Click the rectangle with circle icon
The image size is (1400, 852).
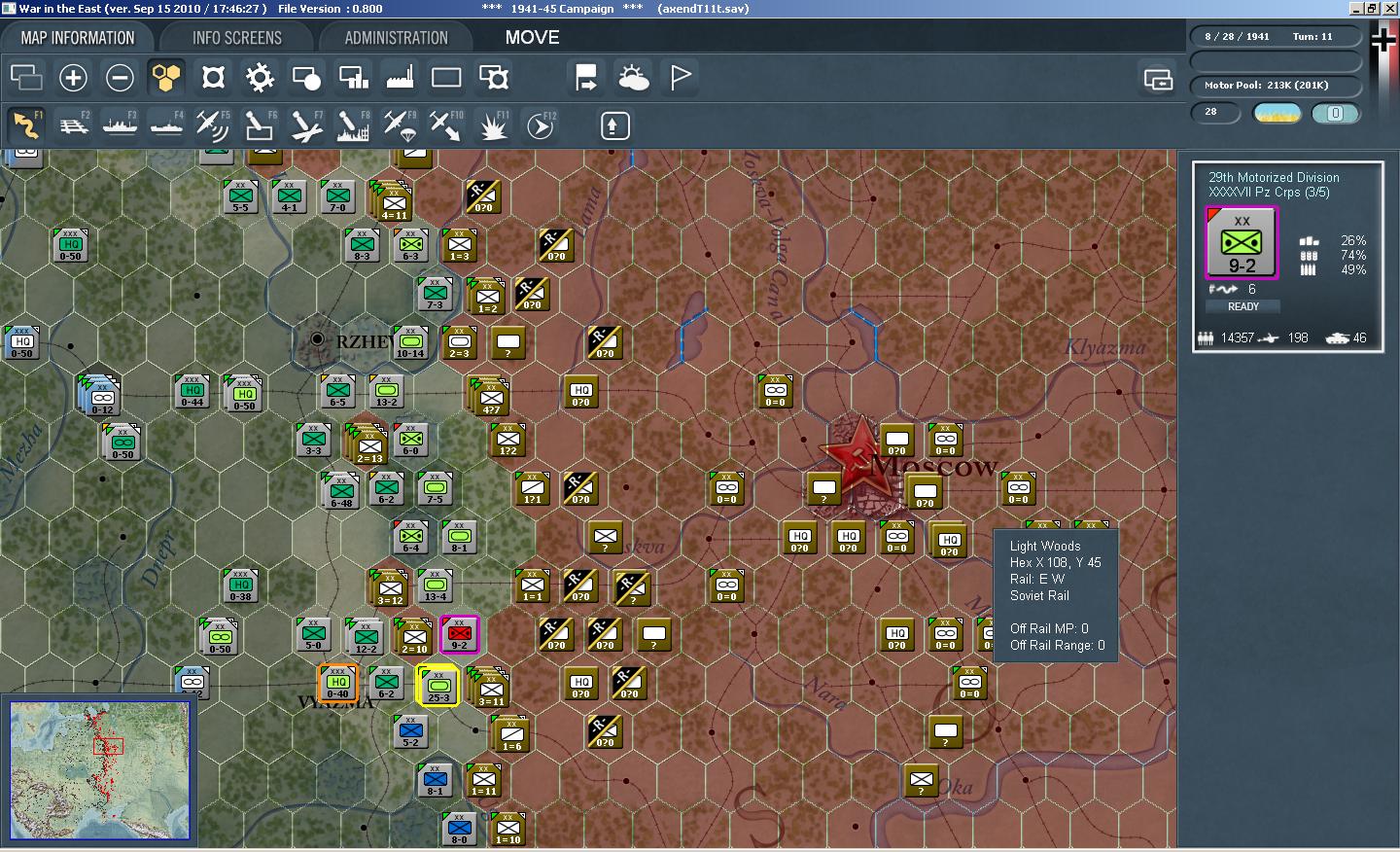click(x=306, y=78)
